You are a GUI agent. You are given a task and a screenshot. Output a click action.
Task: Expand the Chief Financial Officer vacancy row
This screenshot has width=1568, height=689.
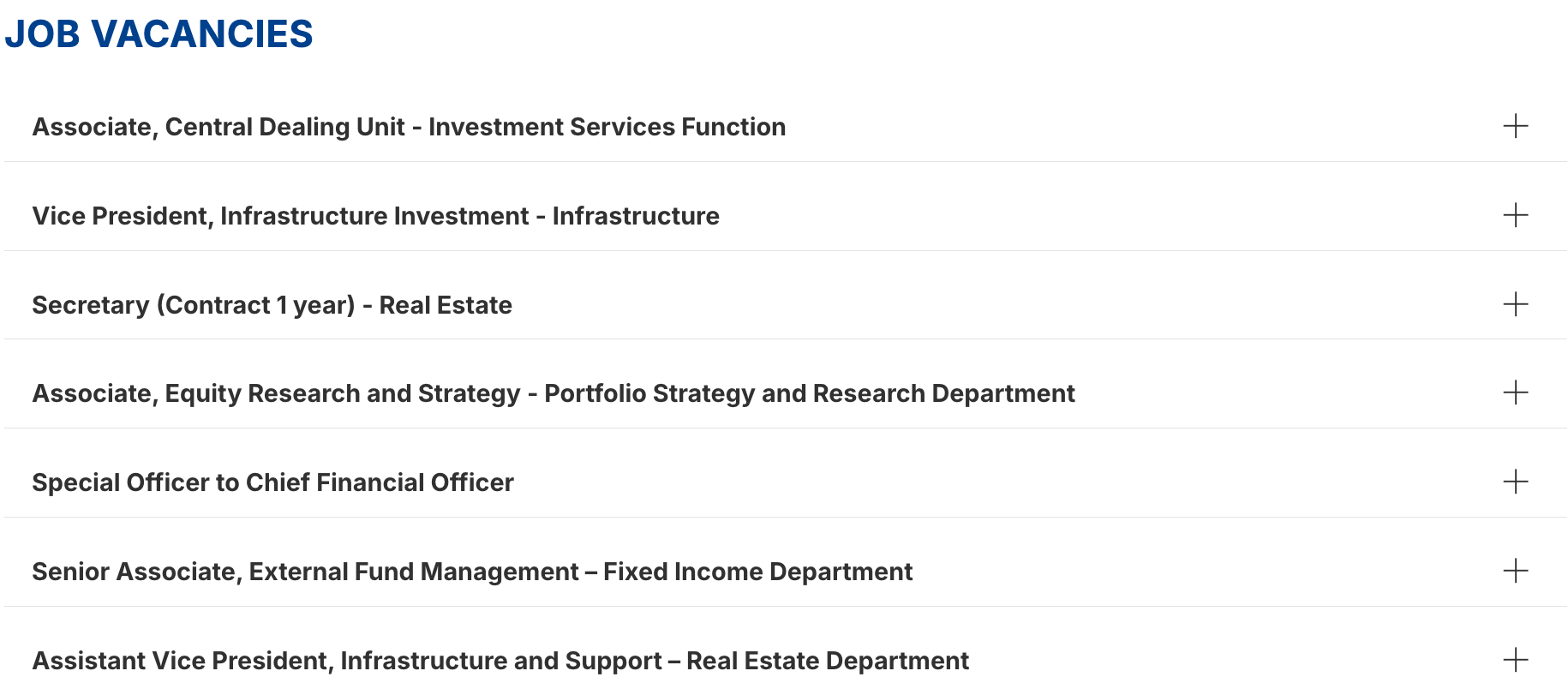tap(771, 482)
